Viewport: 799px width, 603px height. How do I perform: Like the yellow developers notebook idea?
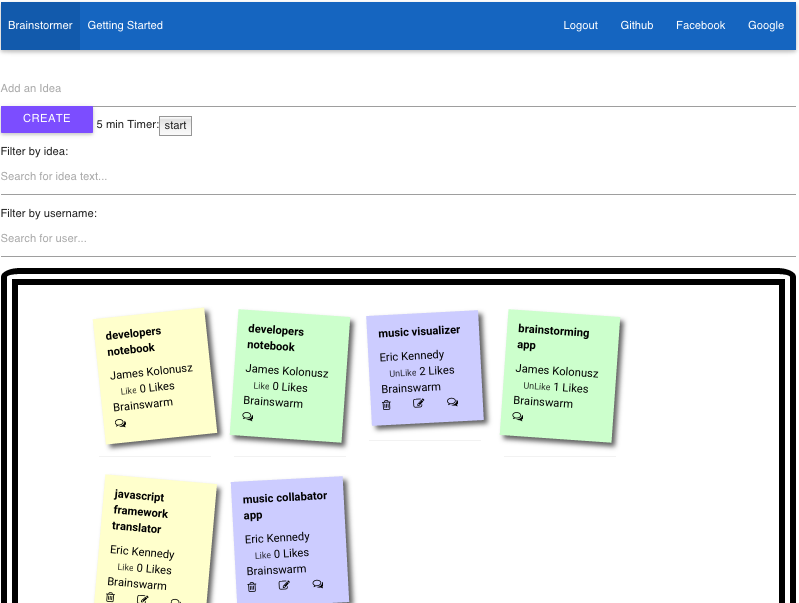pos(128,390)
